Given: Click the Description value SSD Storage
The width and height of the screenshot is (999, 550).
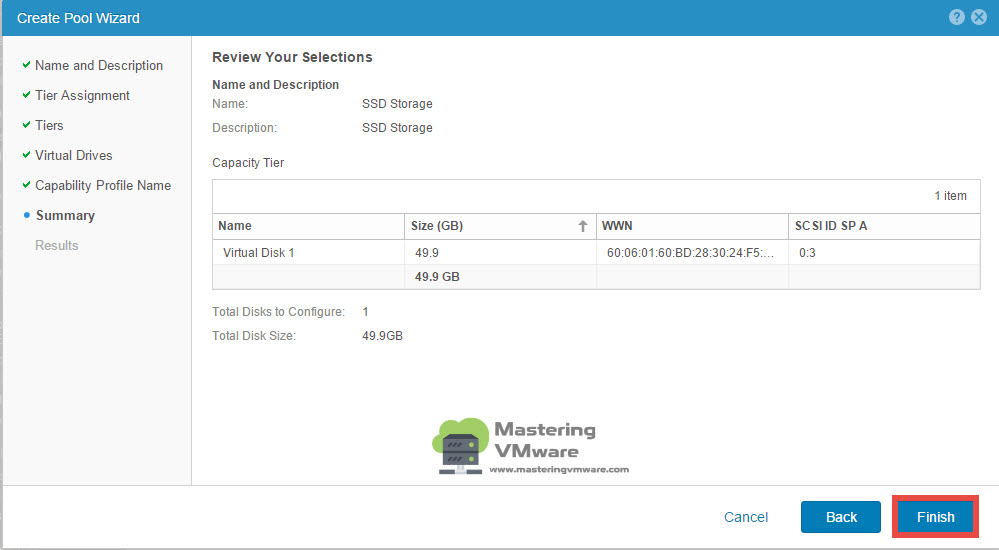Looking at the screenshot, I should tap(397, 128).
